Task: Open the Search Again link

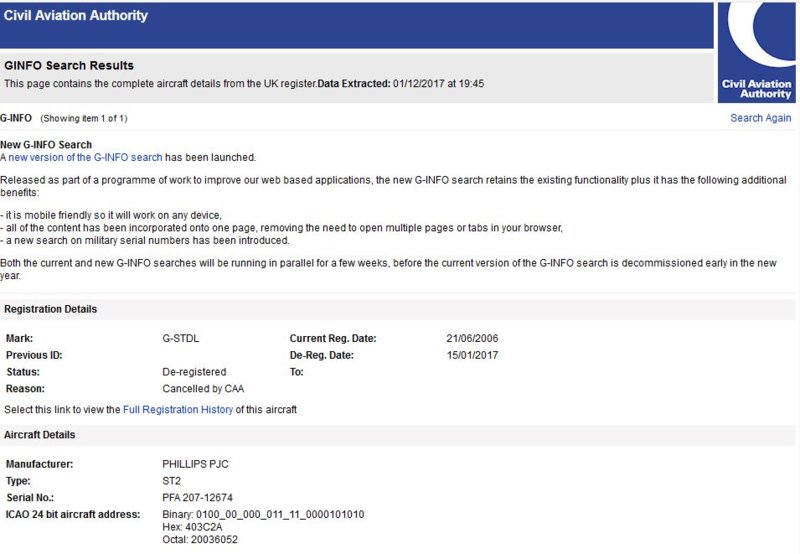Action: pos(760,118)
